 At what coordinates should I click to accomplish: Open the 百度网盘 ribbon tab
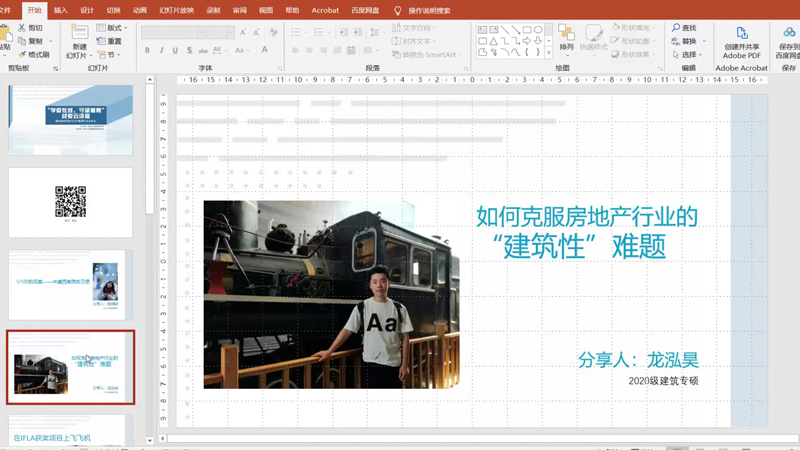[x=365, y=10]
